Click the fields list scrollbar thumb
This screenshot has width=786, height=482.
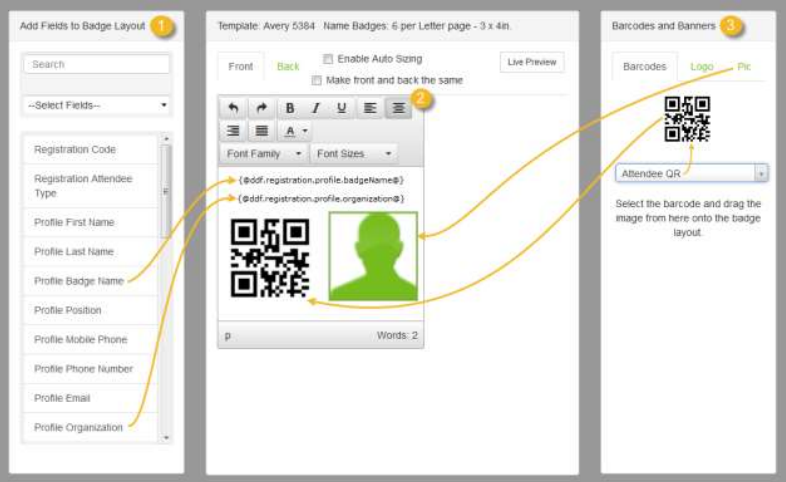point(166,191)
